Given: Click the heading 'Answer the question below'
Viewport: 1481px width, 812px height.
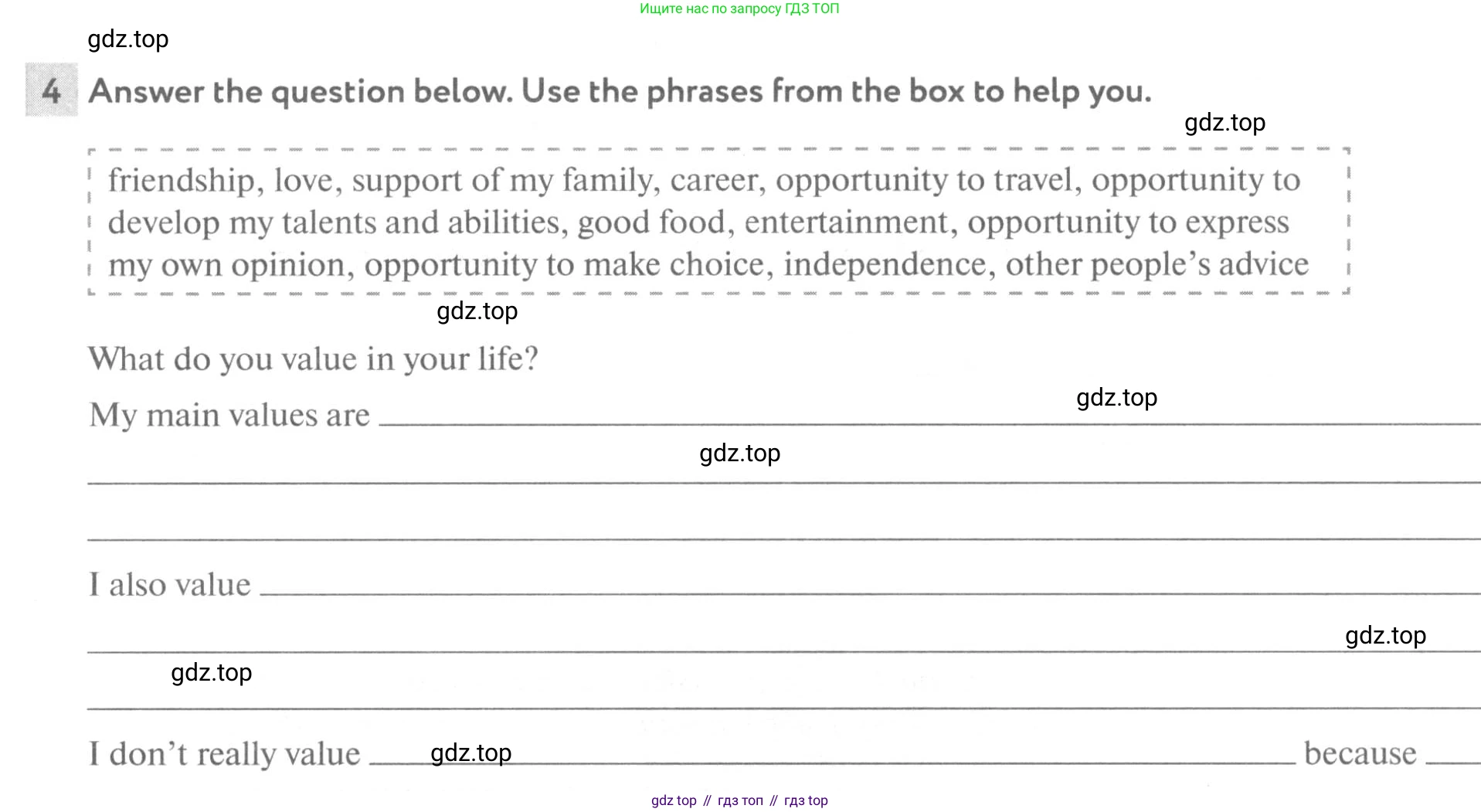Looking at the screenshot, I should click(620, 91).
